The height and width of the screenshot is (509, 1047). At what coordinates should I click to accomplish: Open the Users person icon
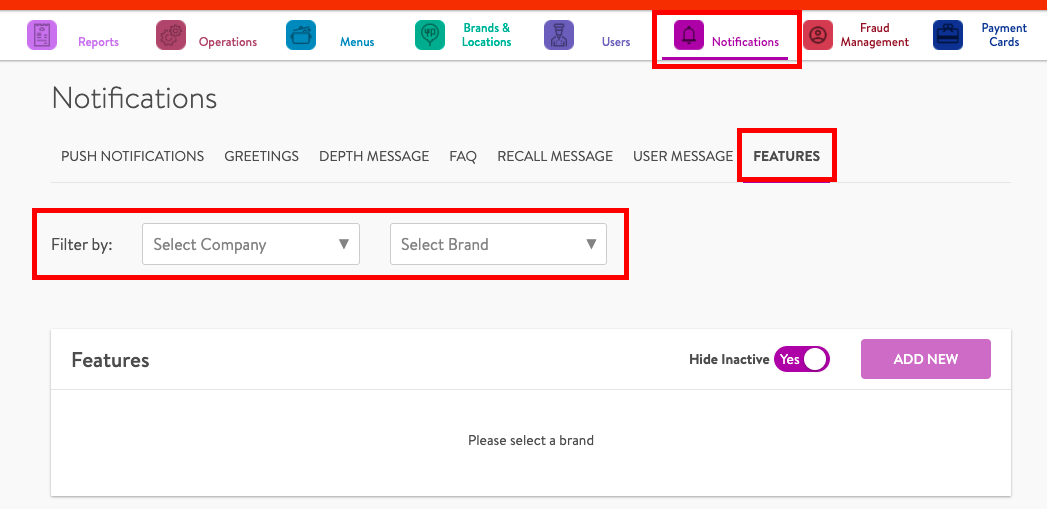click(559, 36)
